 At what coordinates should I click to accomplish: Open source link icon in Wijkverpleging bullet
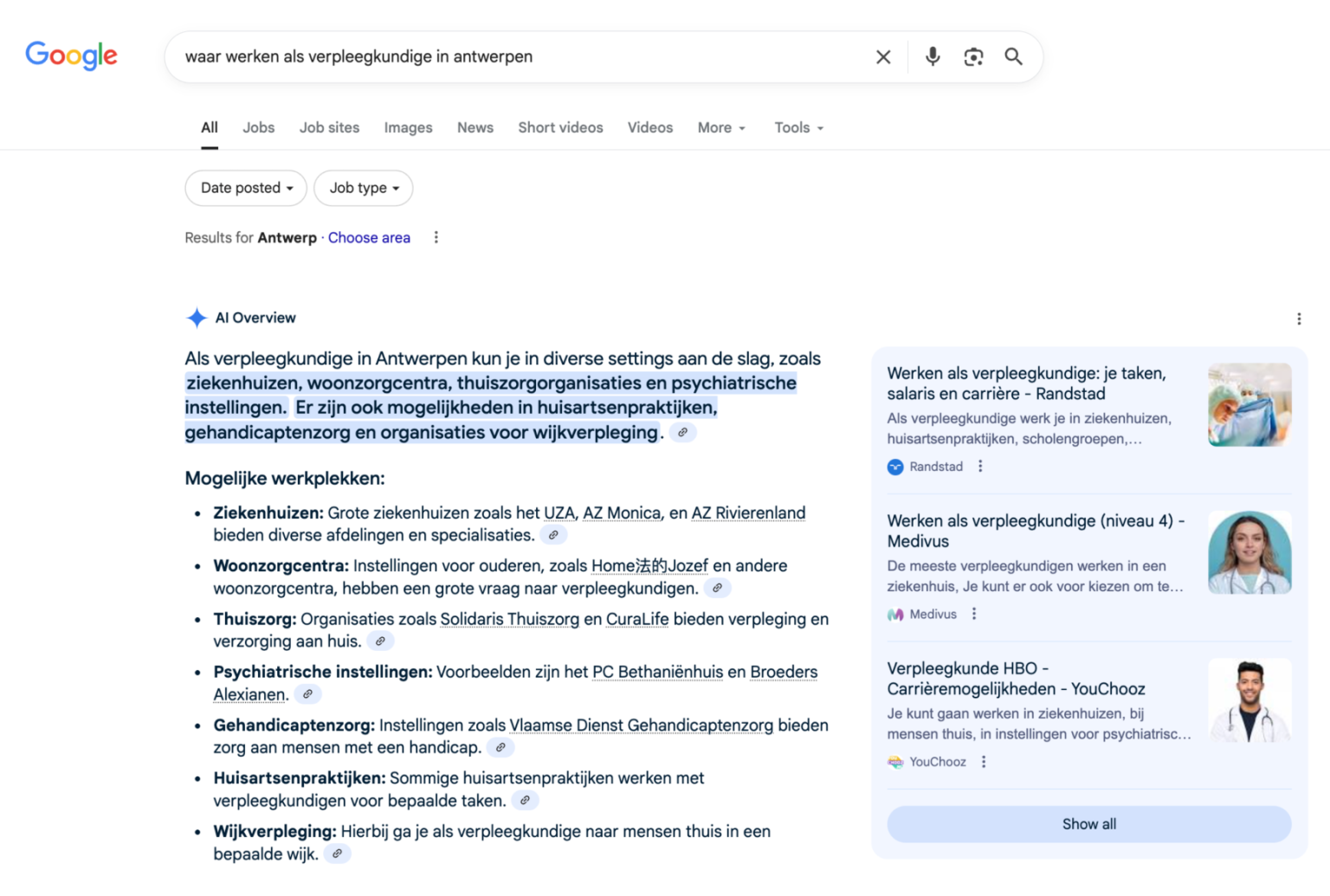click(337, 854)
